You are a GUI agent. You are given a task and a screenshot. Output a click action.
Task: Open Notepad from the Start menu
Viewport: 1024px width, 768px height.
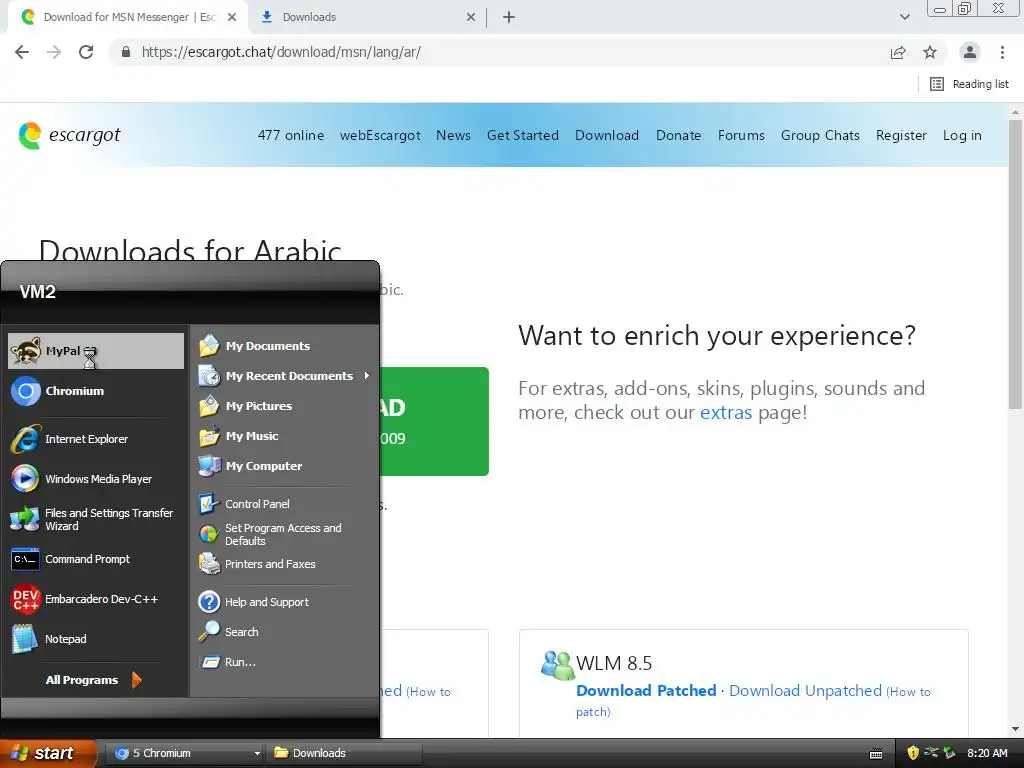tap(95, 639)
